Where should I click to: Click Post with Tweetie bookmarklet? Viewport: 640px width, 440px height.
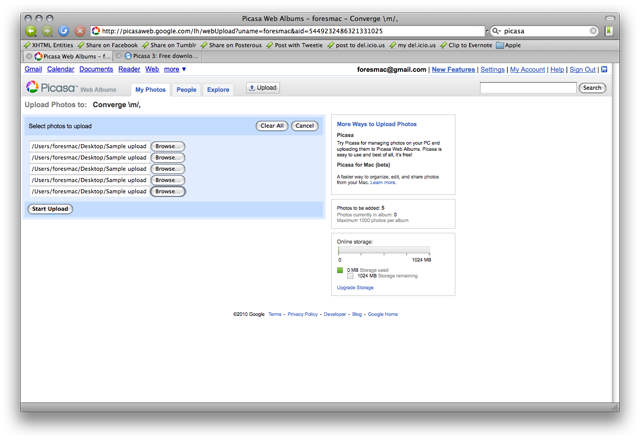(295, 45)
